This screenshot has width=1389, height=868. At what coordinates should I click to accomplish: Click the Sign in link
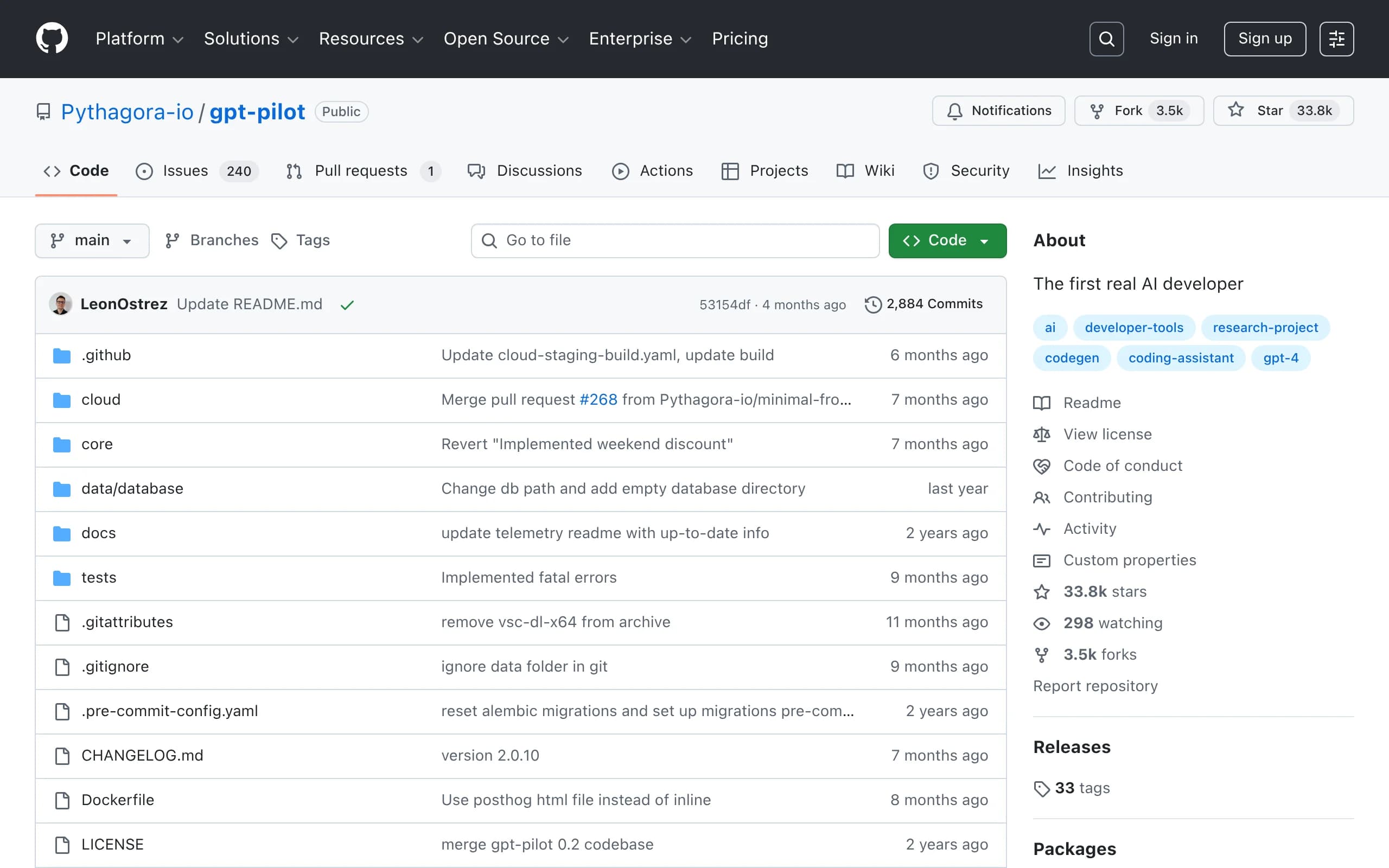click(x=1173, y=39)
